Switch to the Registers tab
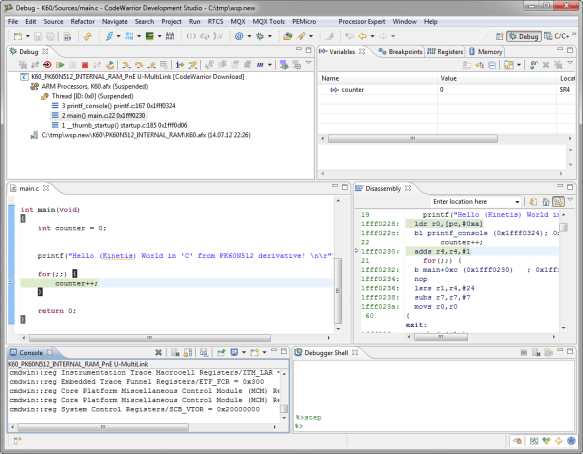The height and width of the screenshot is (454, 583). point(445,52)
